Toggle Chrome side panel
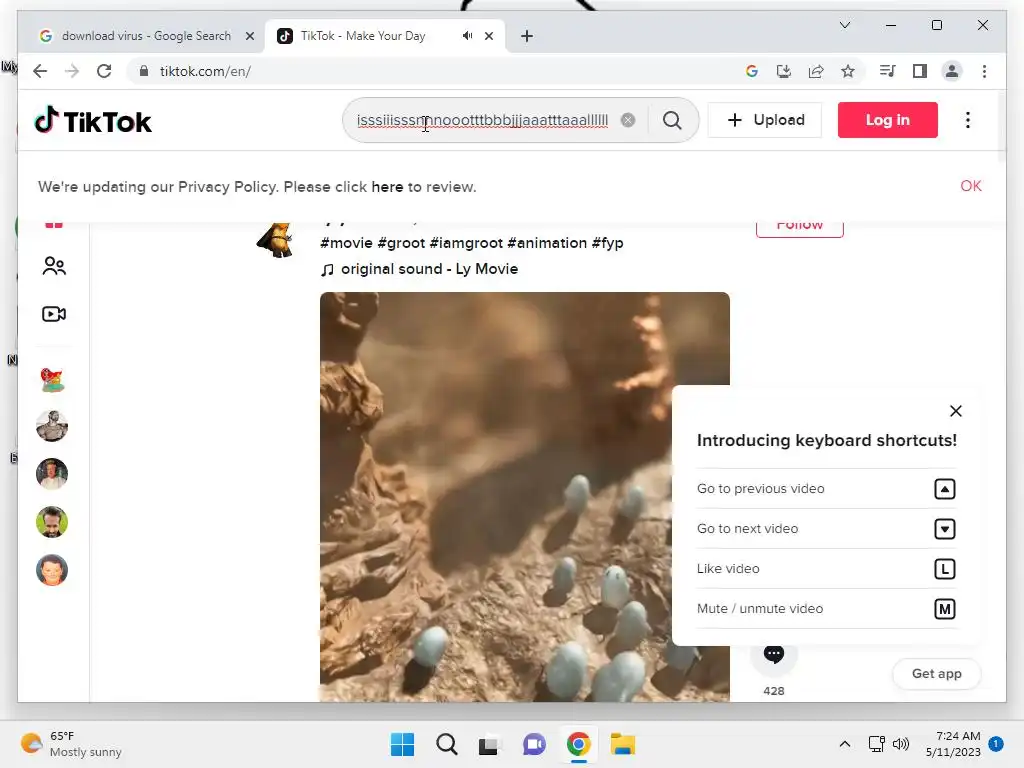 920,71
